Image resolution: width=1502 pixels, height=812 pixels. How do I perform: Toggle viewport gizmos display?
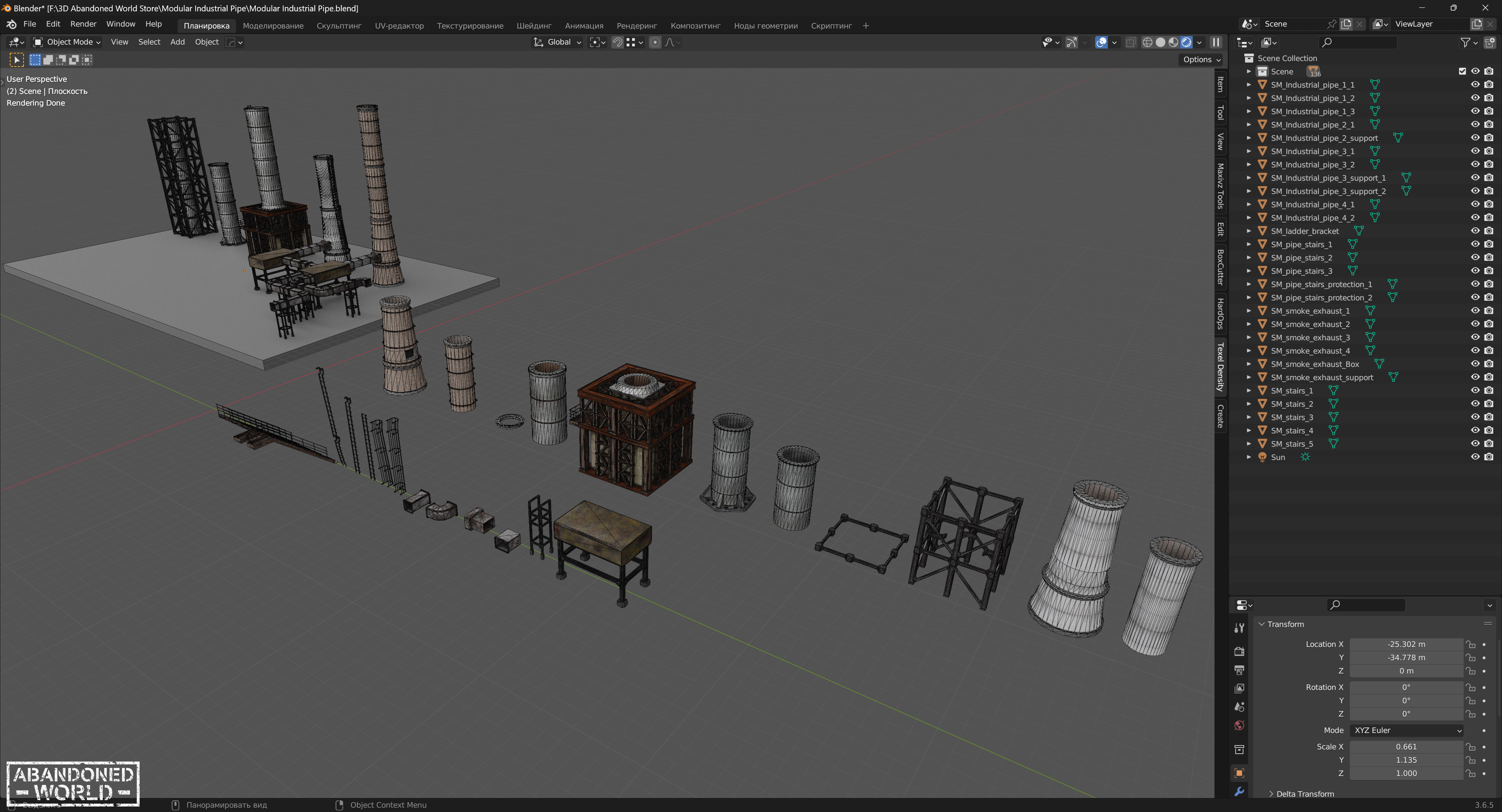[1072, 42]
